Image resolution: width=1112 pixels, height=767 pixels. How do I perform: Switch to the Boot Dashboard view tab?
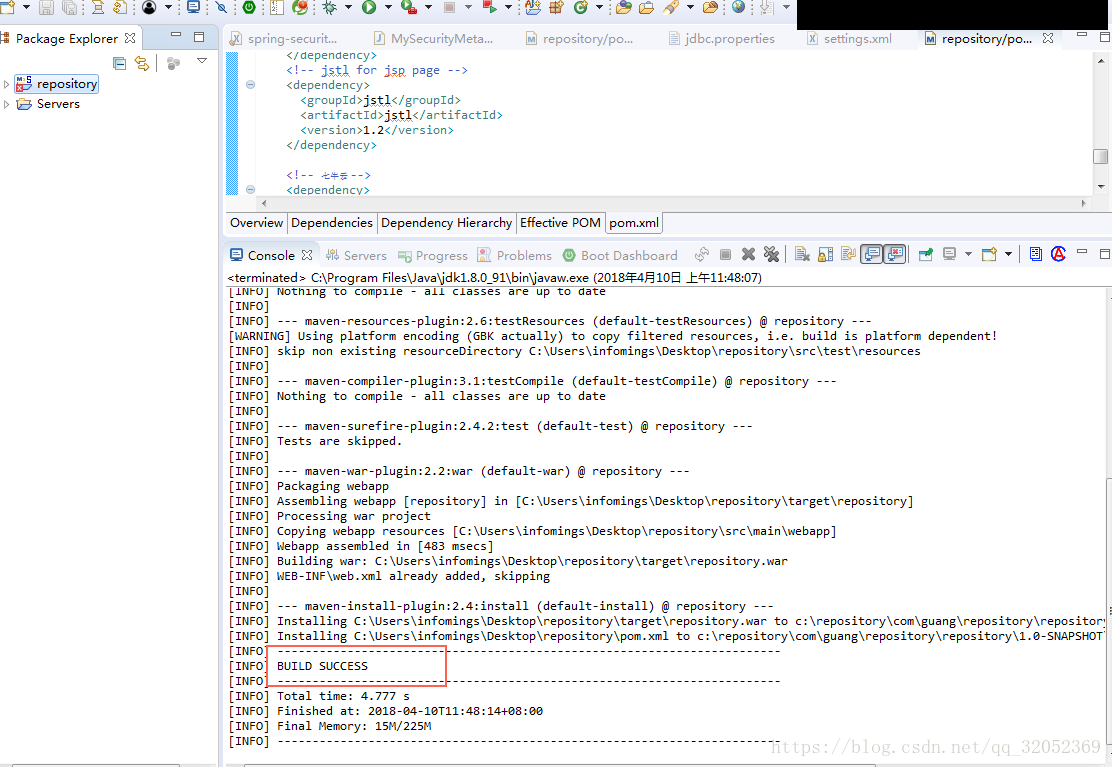pos(621,255)
